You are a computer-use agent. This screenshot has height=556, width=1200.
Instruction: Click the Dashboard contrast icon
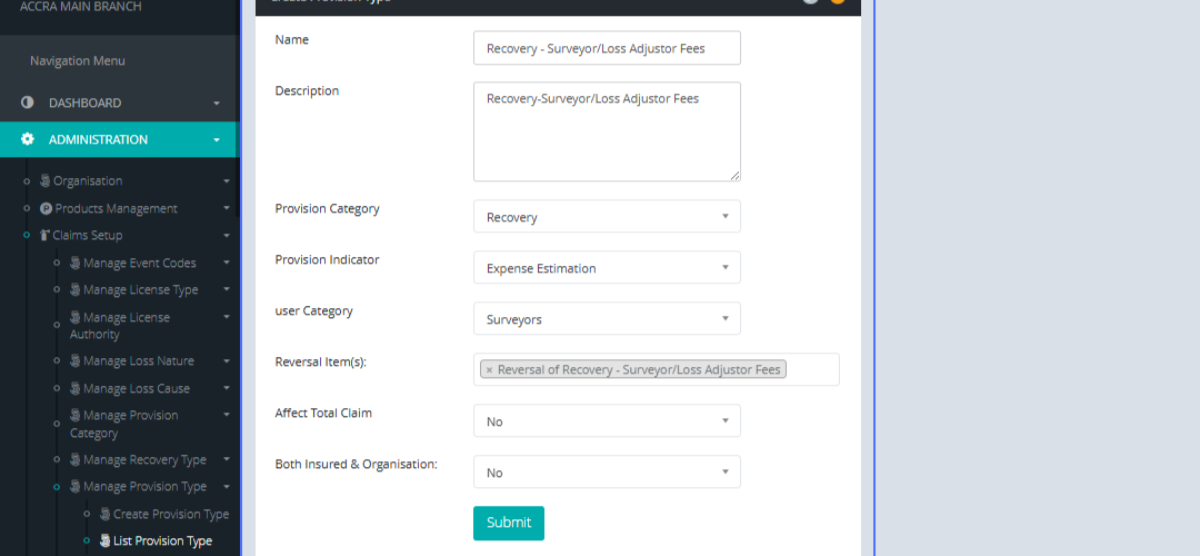(27, 103)
